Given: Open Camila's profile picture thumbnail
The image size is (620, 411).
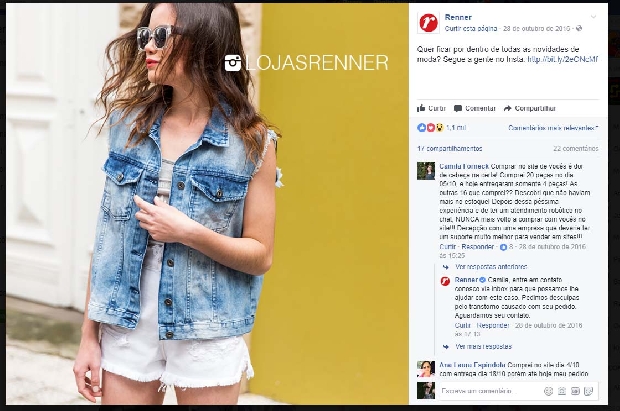Looking at the screenshot, I should [x=426, y=171].
